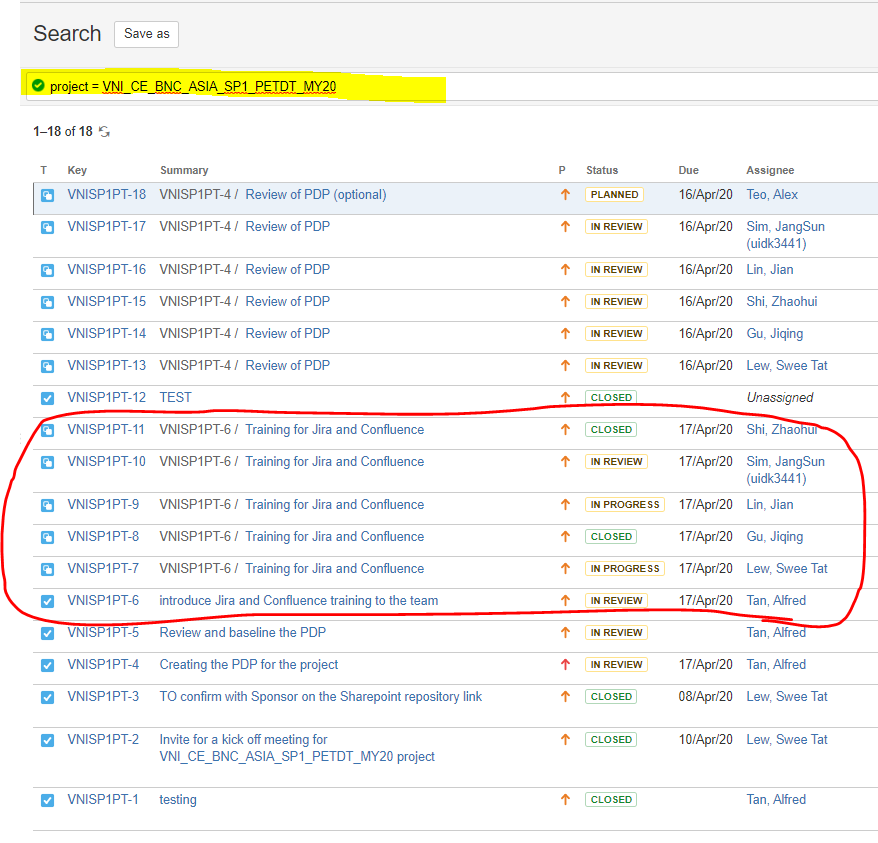The width and height of the screenshot is (878, 843).
Task: Click '1–18 of 18' result count
Action: click(x=63, y=132)
